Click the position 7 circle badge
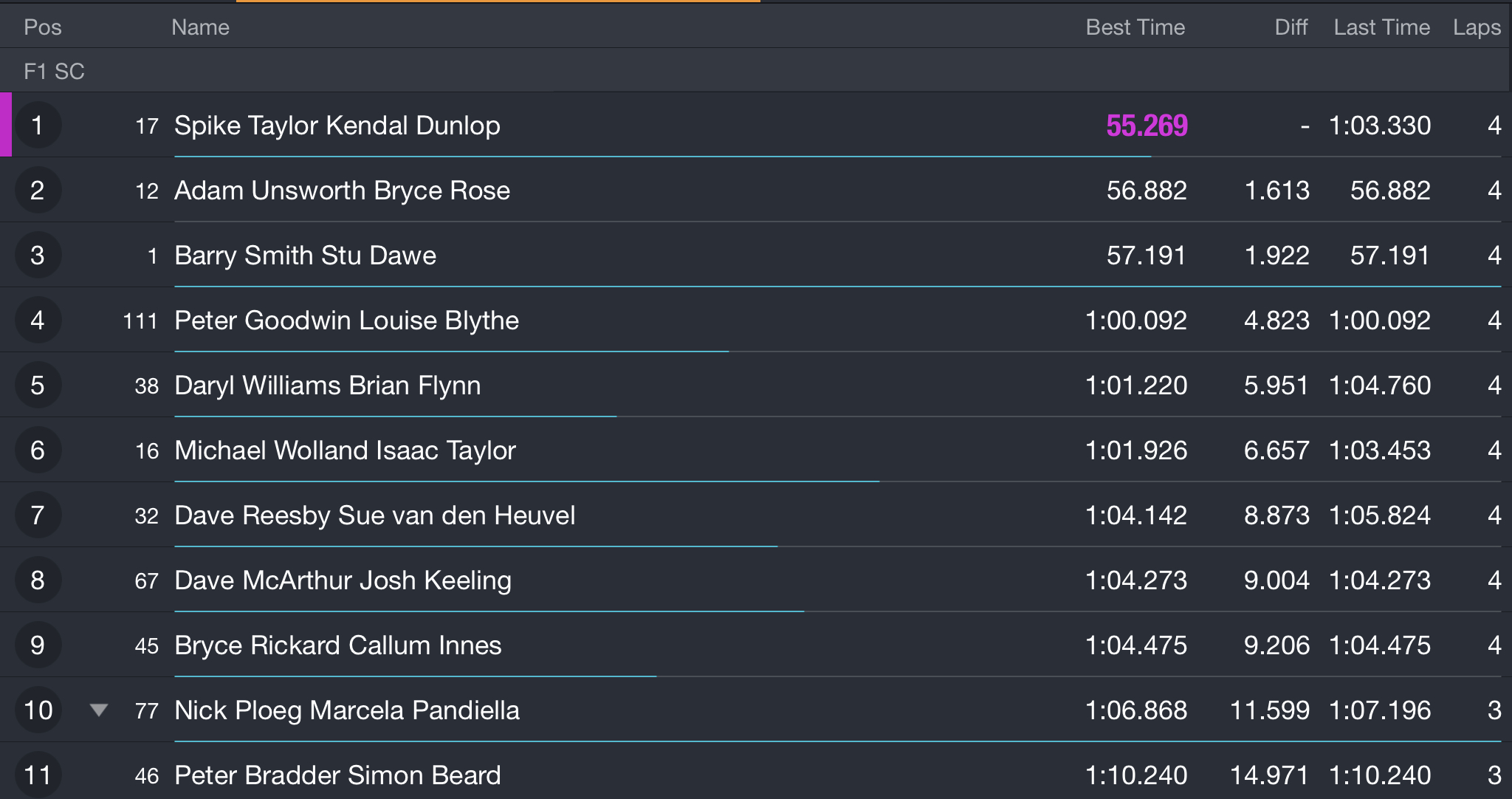The image size is (1512, 799). click(38, 515)
